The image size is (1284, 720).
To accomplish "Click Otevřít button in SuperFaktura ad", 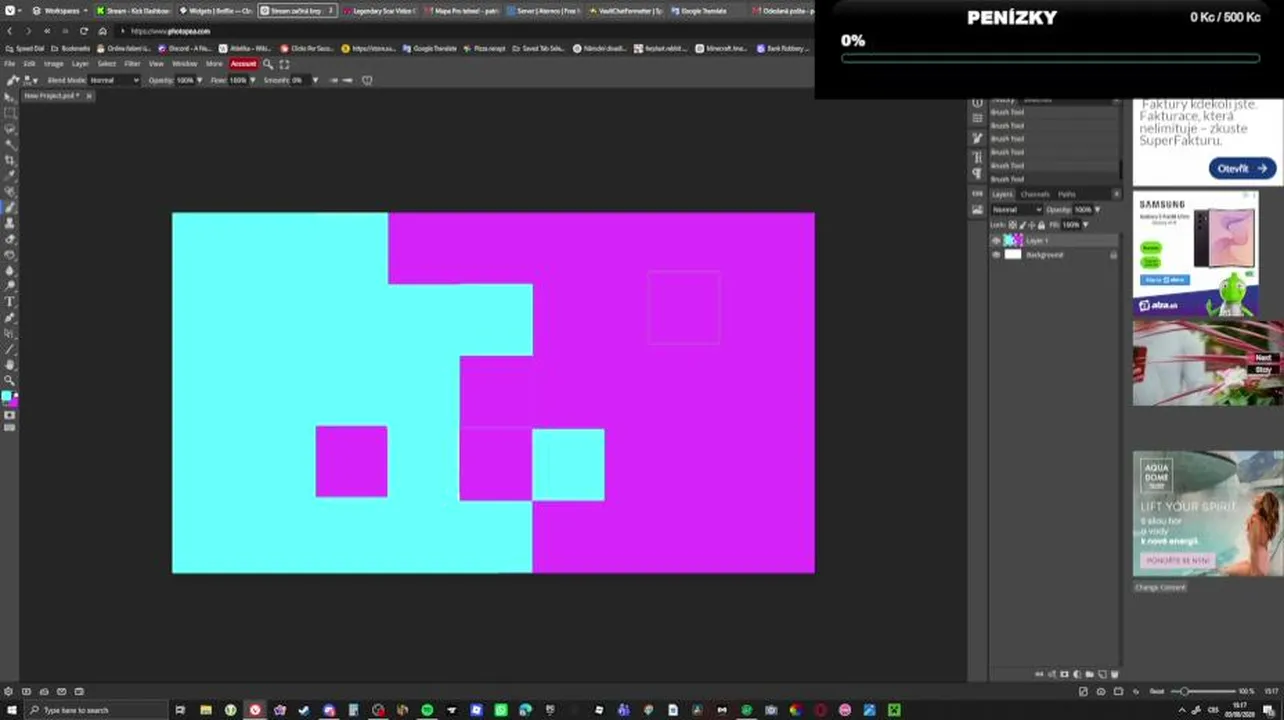I will pyautogui.click(x=1243, y=169).
